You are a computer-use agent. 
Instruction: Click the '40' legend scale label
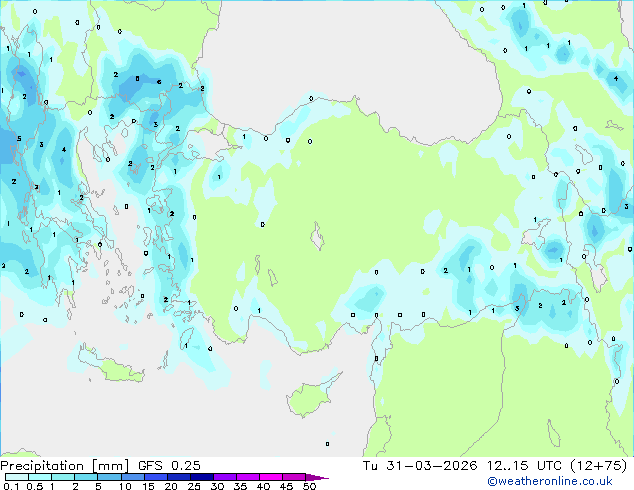[x=263, y=486]
